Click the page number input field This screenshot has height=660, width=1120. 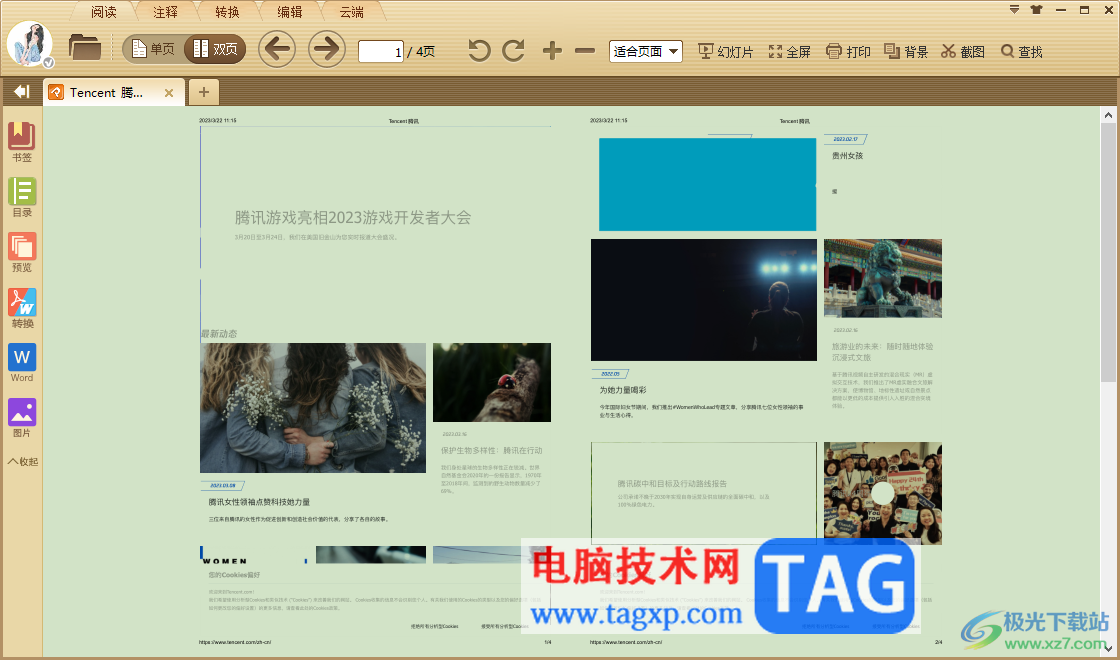[381, 51]
